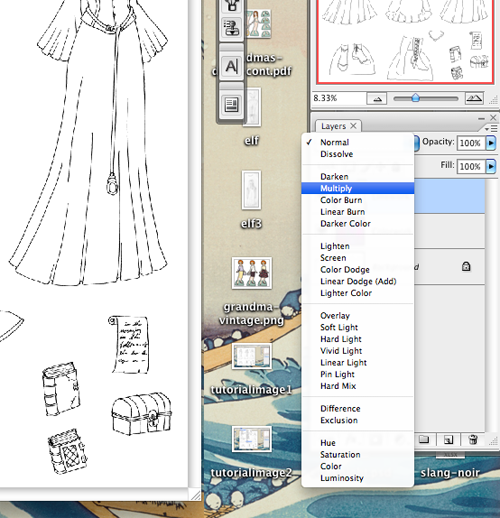This screenshot has height=518, width=500.
Task: Click the scroll drawing in document canvas
Action: [128, 345]
